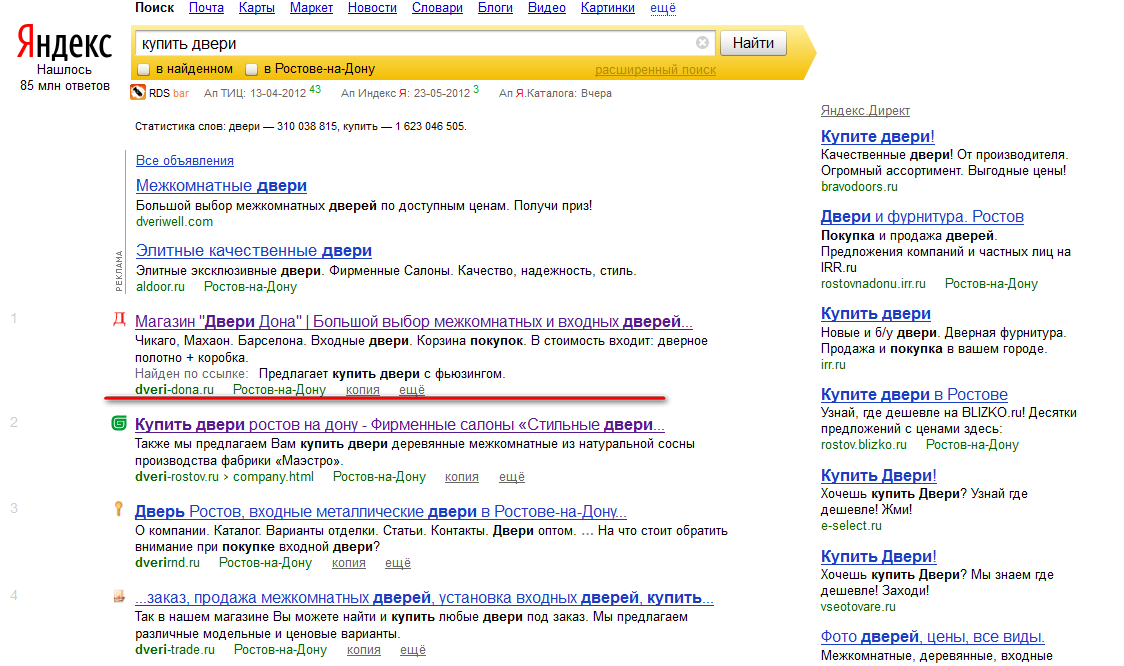The width and height of the screenshot is (1124, 666).
Task: Switch to Маркет tab
Action: (x=311, y=8)
